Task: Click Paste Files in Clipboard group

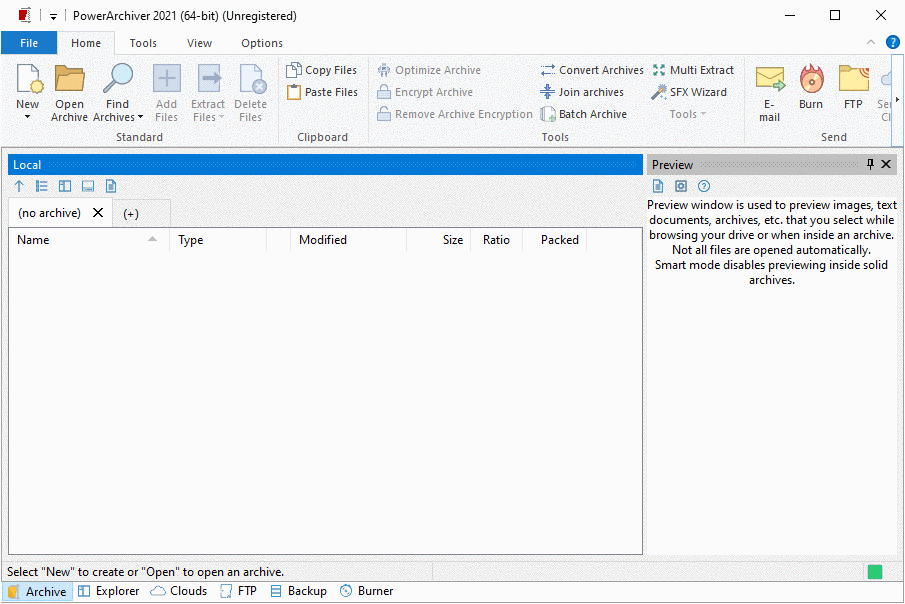Action: 322,92
